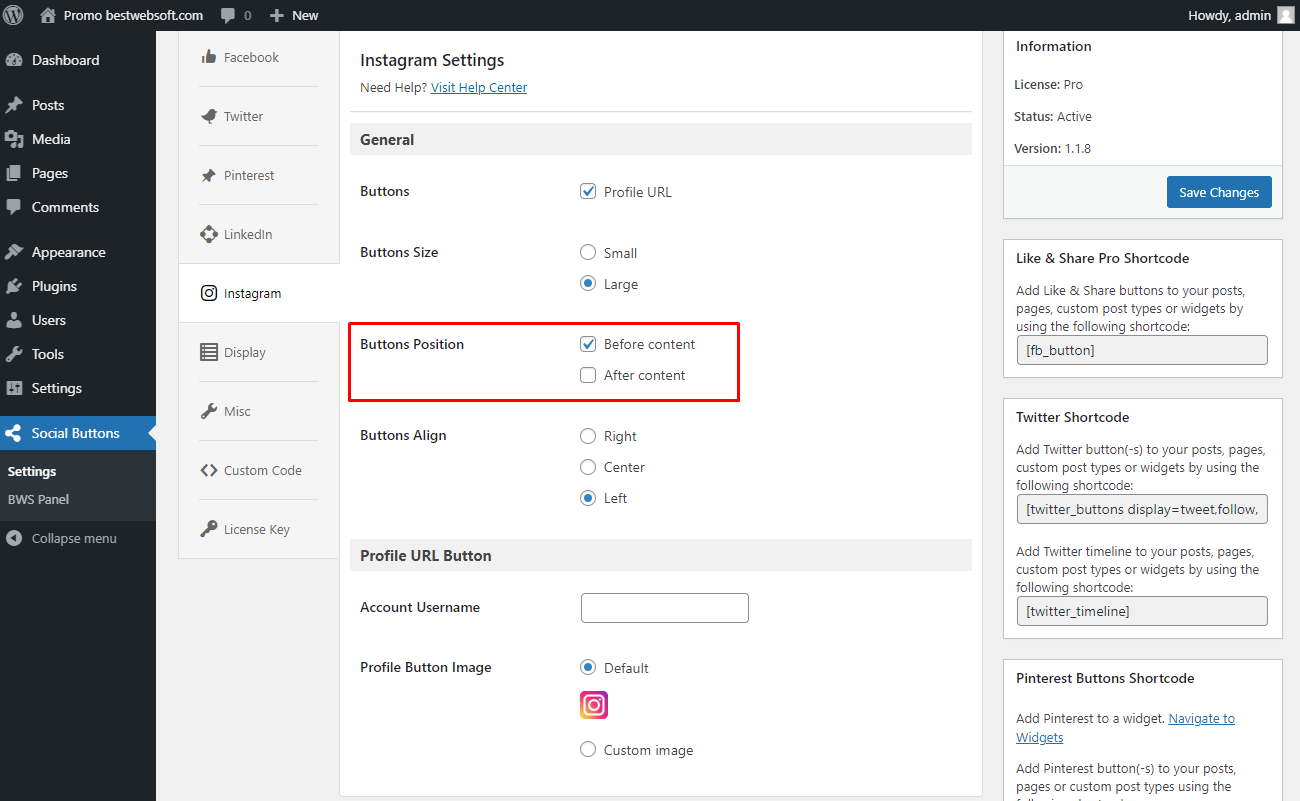The height and width of the screenshot is (801, 1300).
Task: Click the plus icon next to New
Action: (x=277, y=16)
